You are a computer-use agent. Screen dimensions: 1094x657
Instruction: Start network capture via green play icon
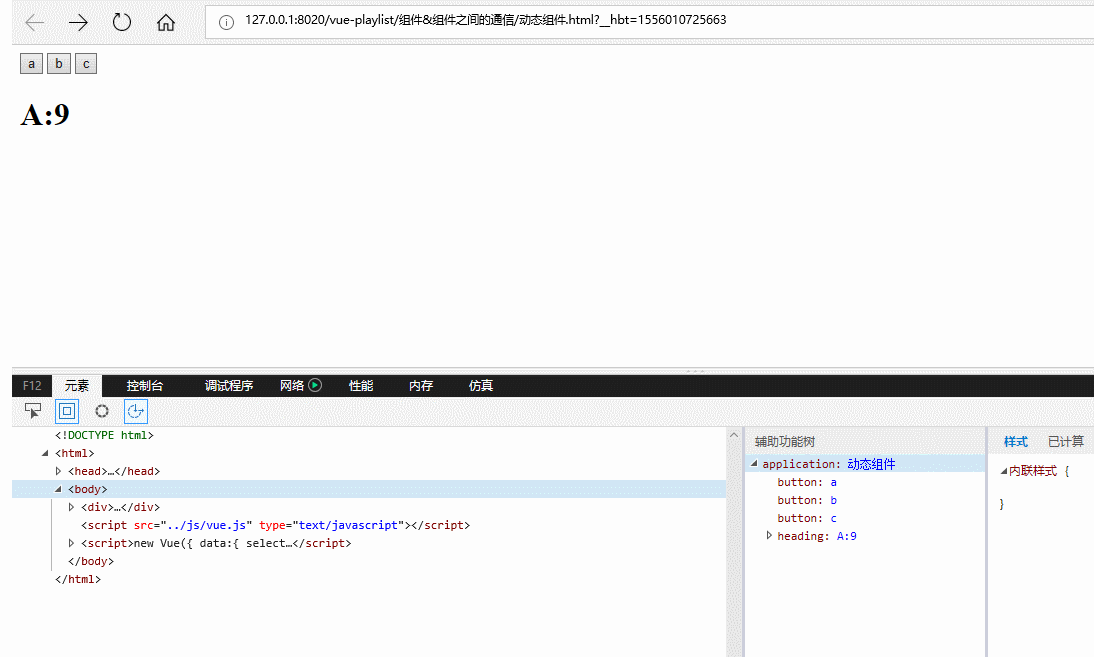click(x=315, y=385)
